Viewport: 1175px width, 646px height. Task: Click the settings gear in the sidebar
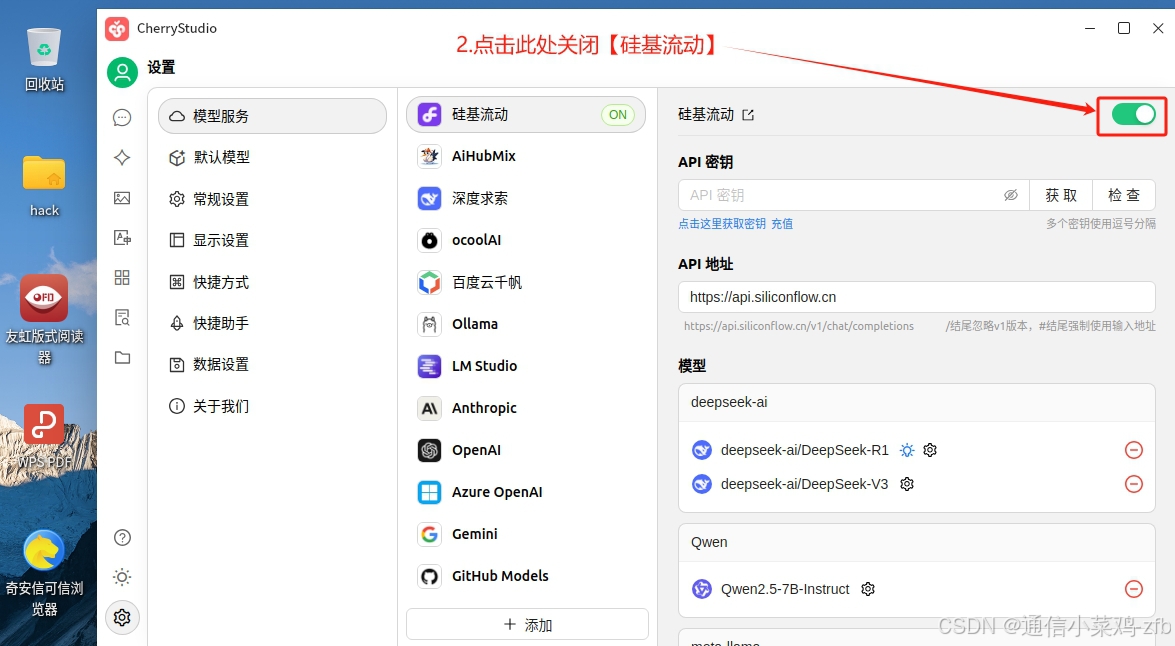pyautogui.click(x=122, y=617)
